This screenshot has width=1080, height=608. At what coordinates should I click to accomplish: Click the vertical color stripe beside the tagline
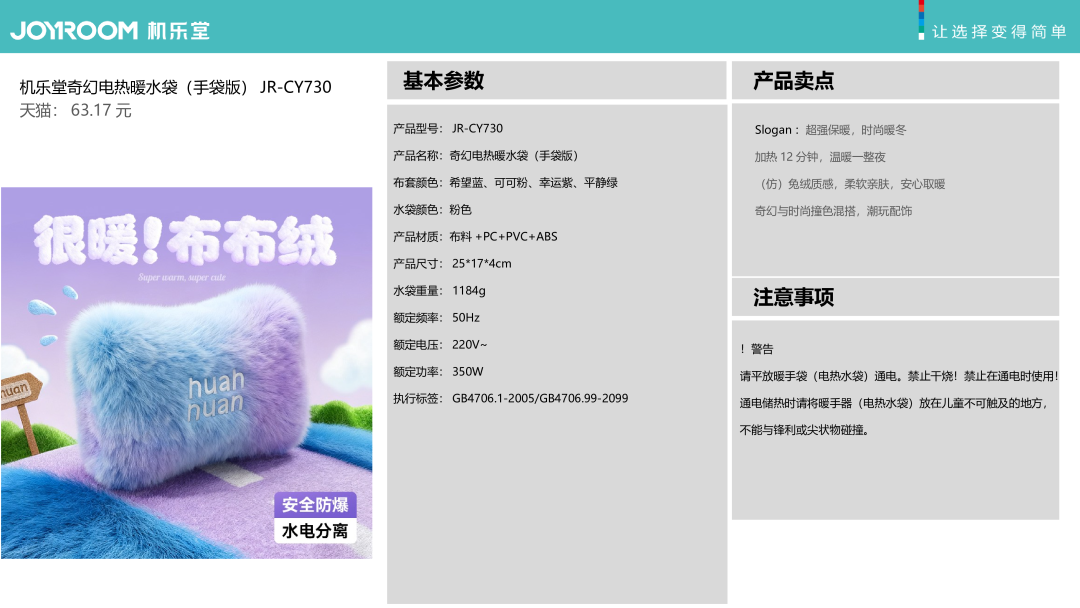click(921, 20)
